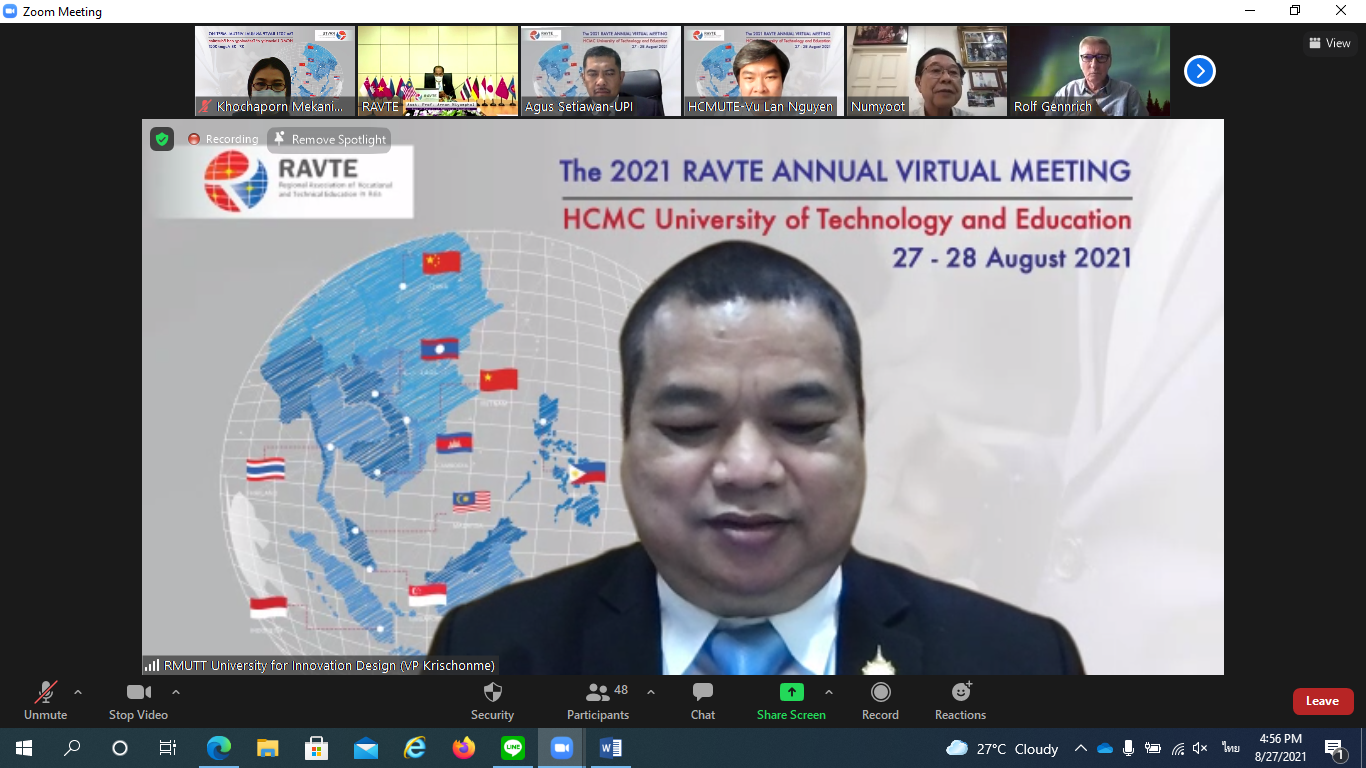
Task: Open Microsoft Store from taskbar
Action: 317,748
